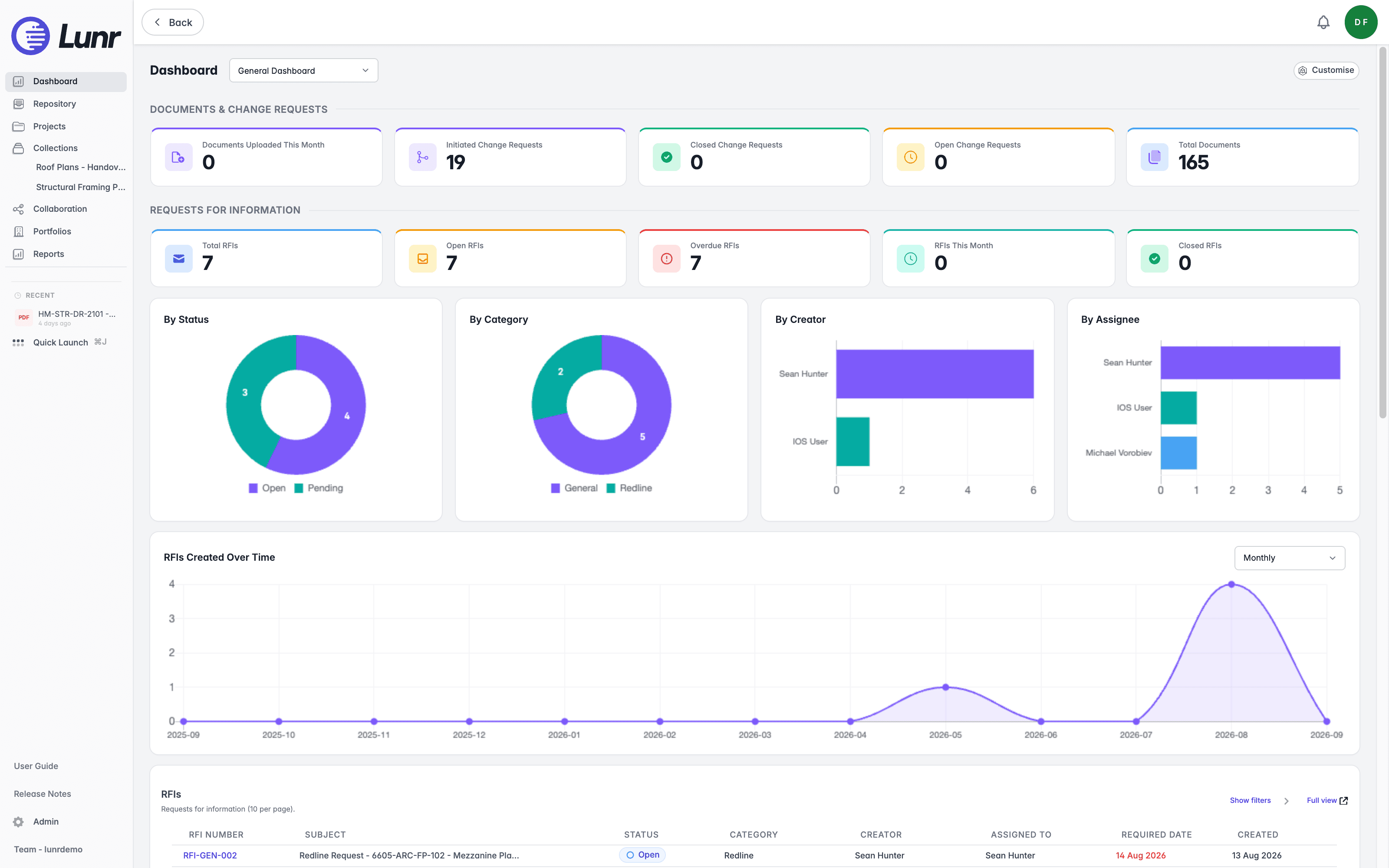Click the PDF icon of recent file

tap(23, 317)
